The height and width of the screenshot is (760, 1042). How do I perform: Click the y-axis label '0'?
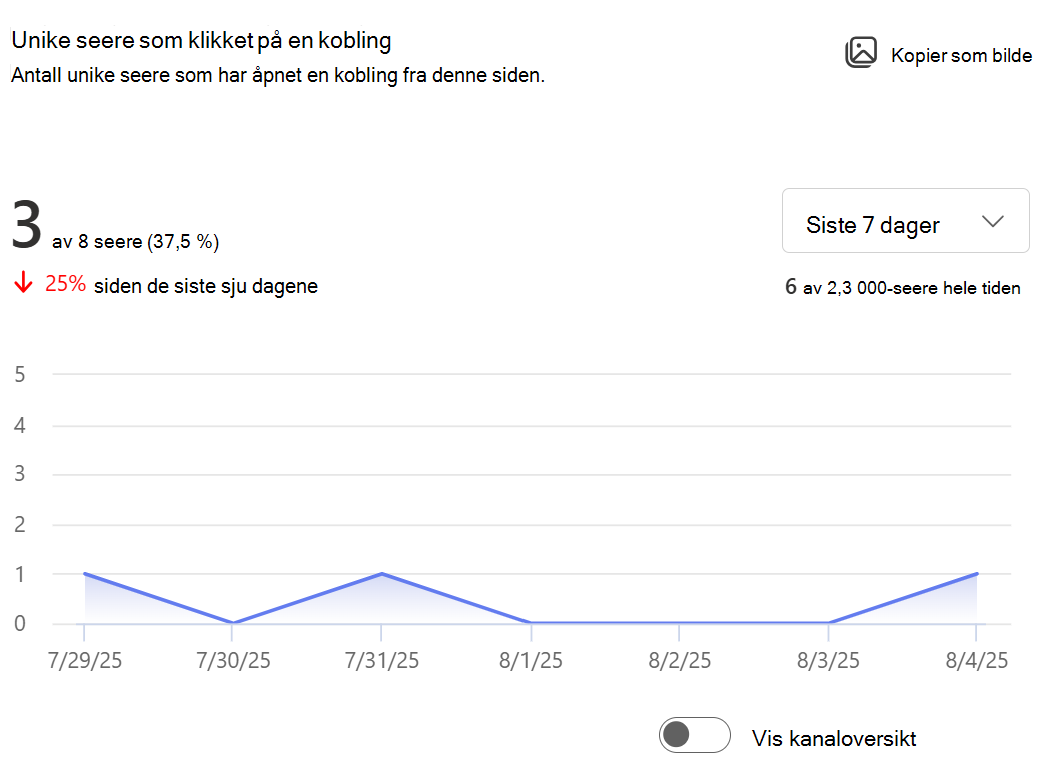click(x=20, y=623)
